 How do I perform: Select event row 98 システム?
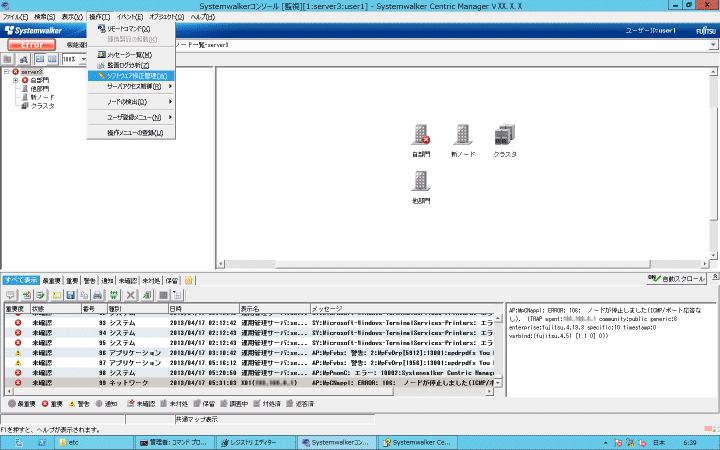tap(249, 373)
